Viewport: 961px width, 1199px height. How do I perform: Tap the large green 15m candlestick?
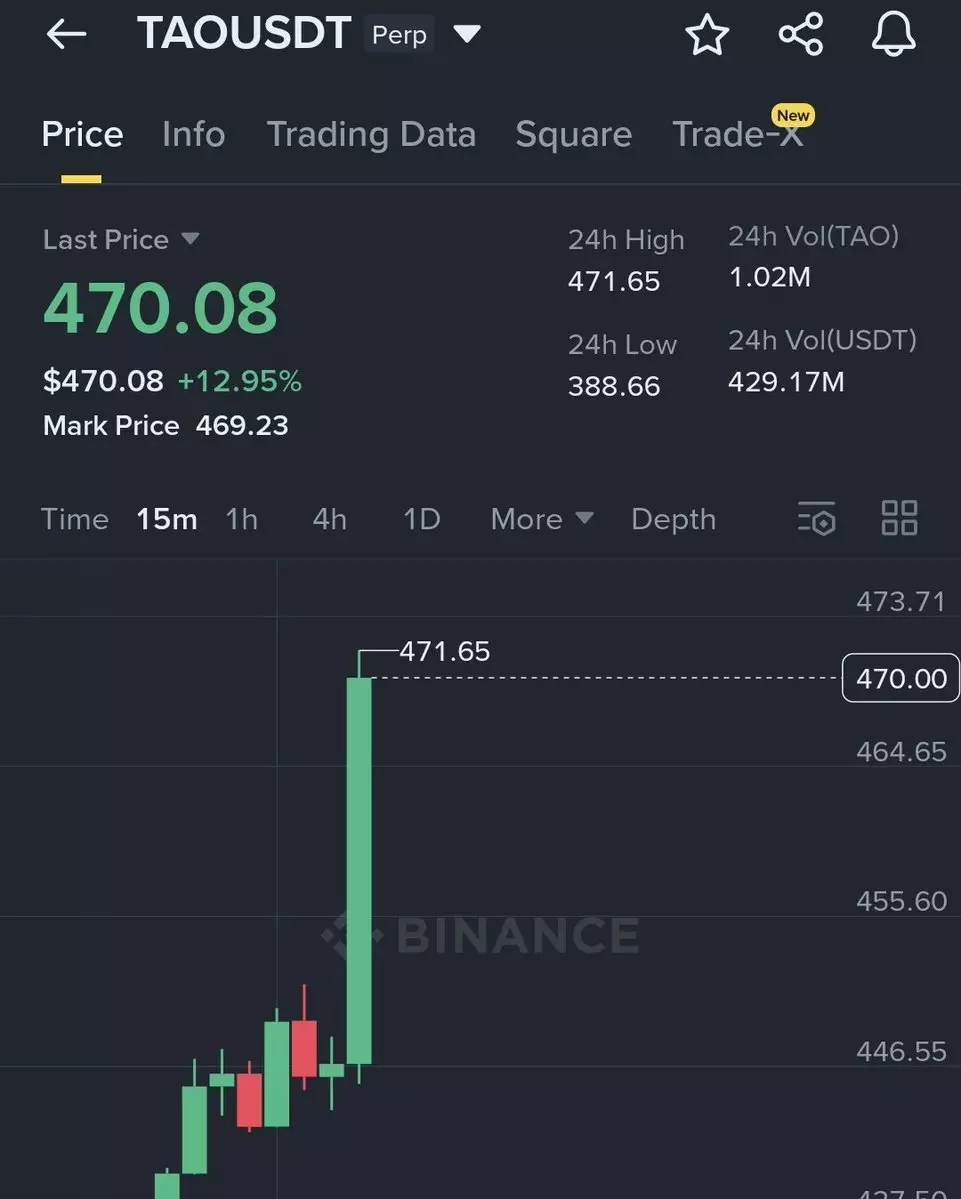point(359,870)
